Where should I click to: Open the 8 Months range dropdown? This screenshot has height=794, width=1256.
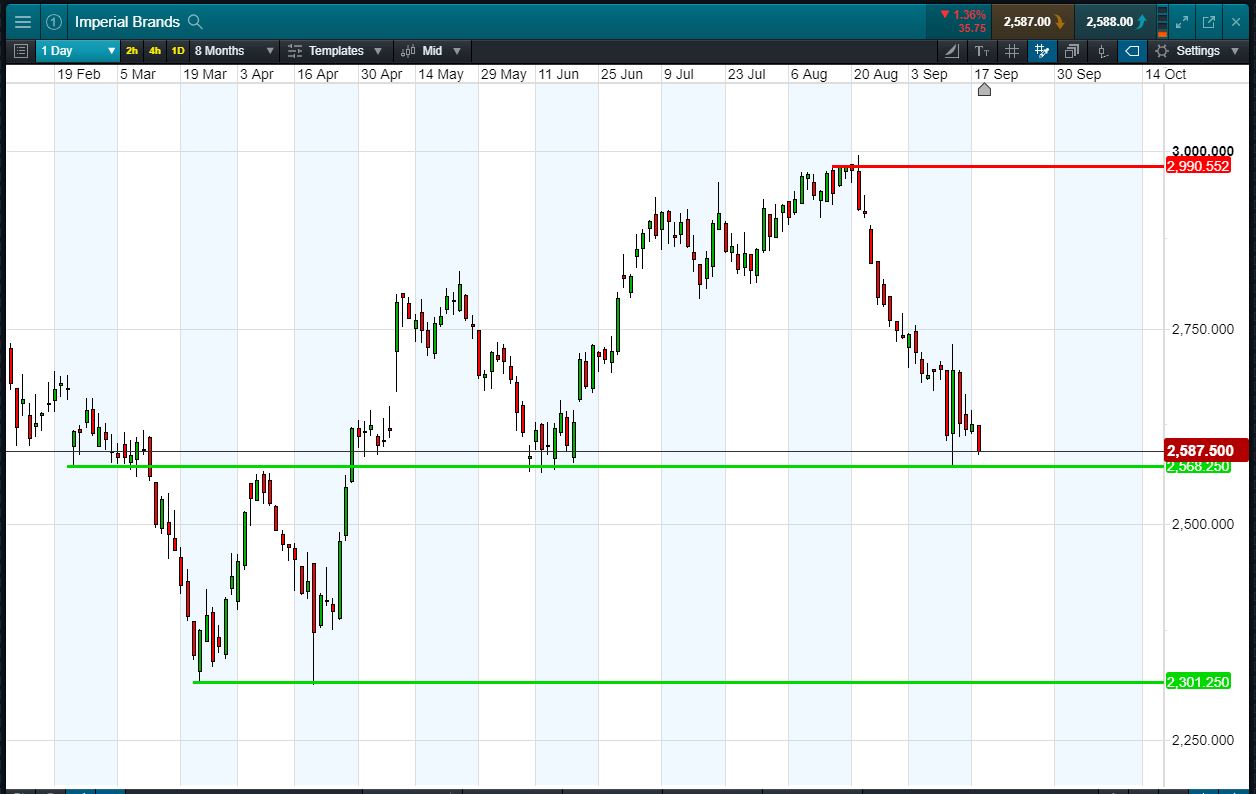click(234, 51)
